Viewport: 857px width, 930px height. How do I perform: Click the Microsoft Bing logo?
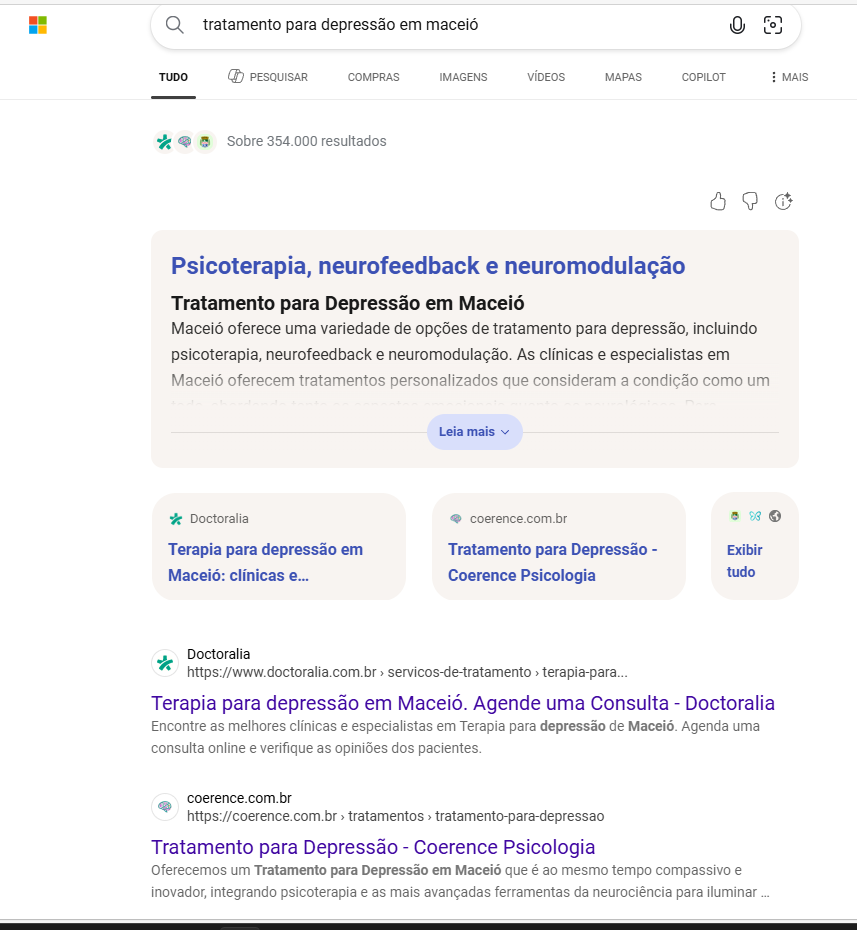point(38,25)
